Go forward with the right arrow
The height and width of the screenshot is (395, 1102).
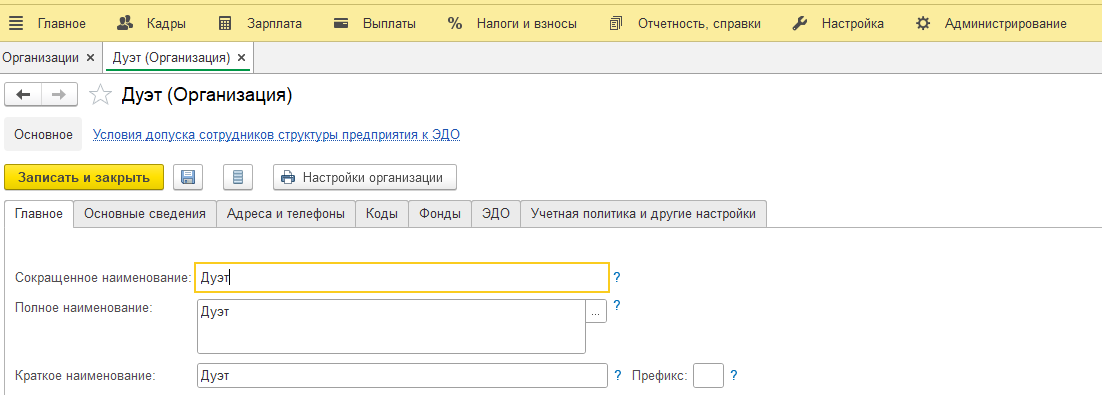[x=59, y=95]
